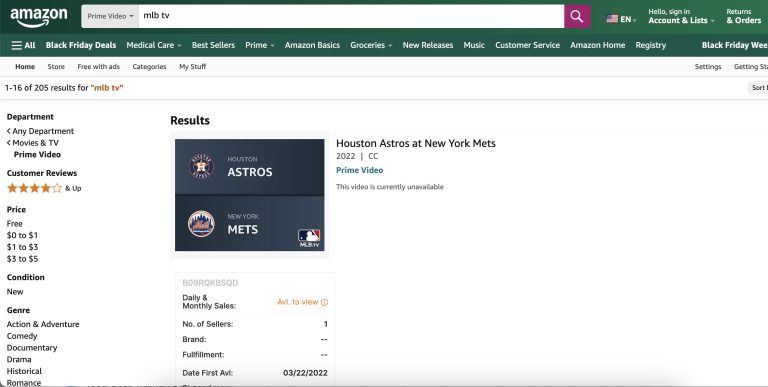The width and height of the screenshot is (768, 387).
Task: Click the Prime Video link under the title
Action: coord(360,170)
